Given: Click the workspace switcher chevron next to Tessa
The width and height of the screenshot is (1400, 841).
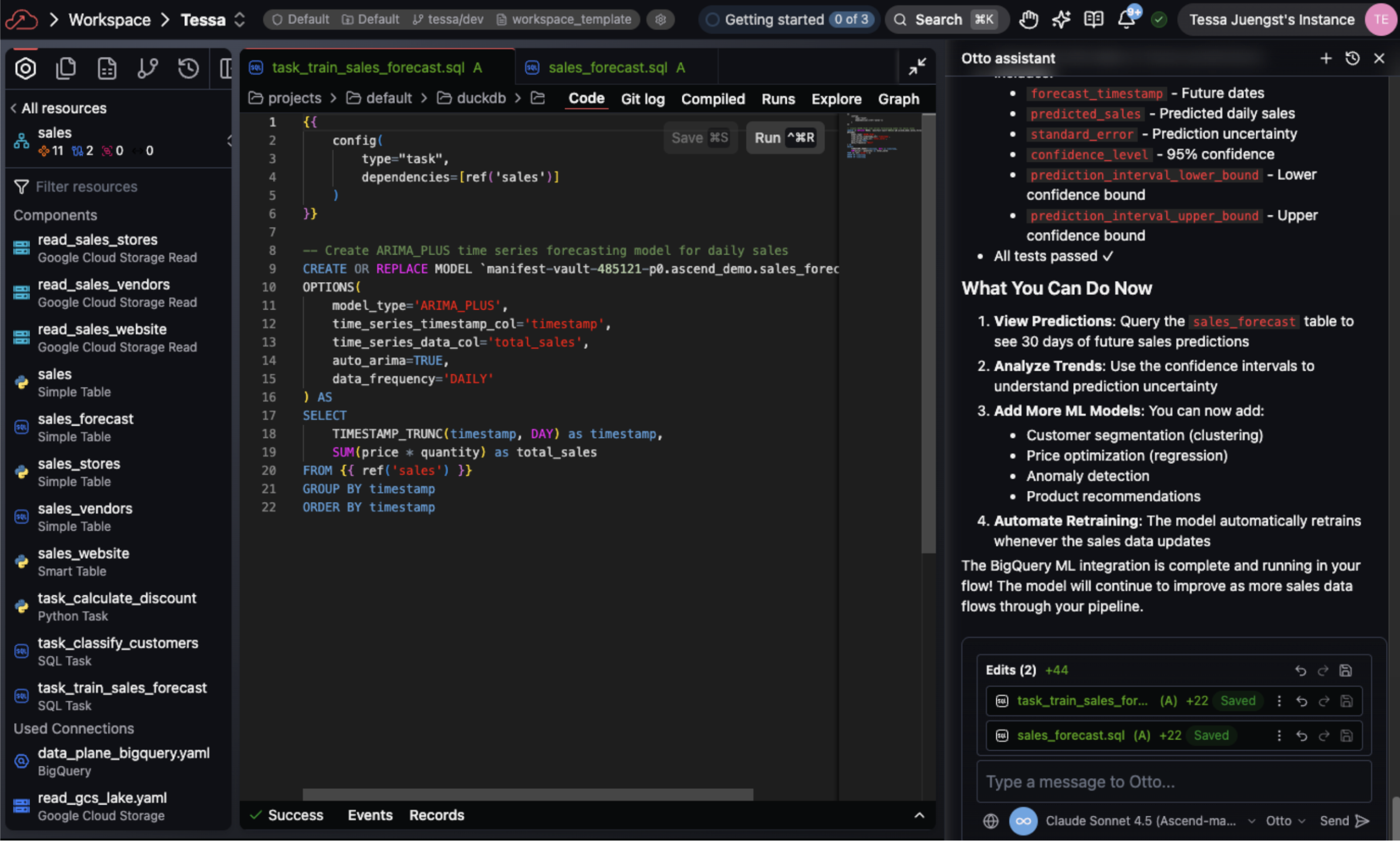Looking at the screenshot, I should [x=240, y=19].
